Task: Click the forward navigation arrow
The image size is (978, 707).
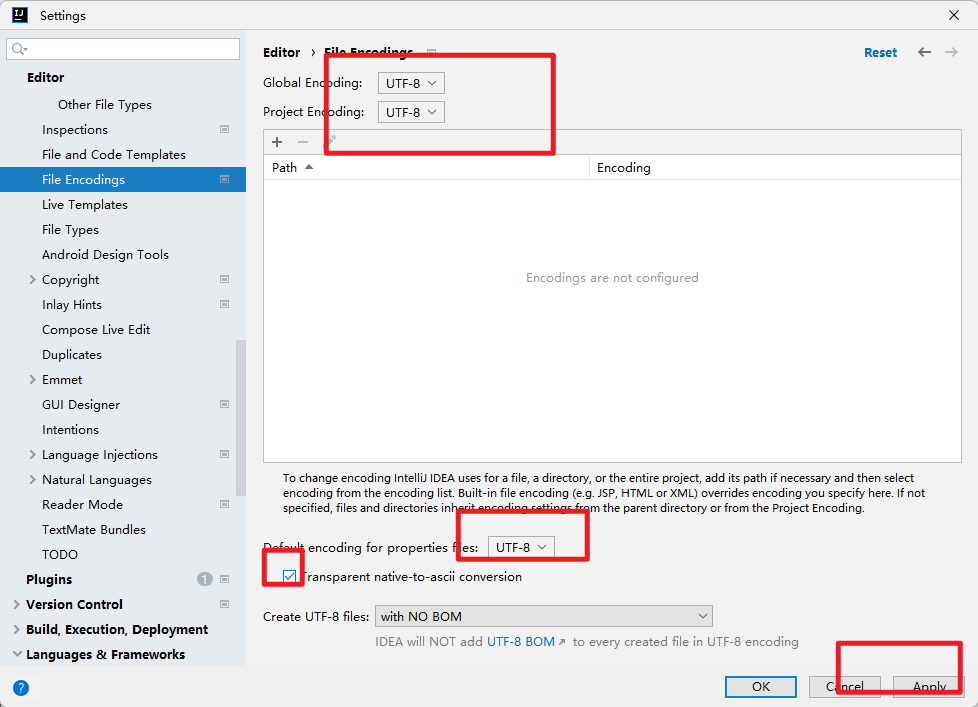Action: pos(951,52)
